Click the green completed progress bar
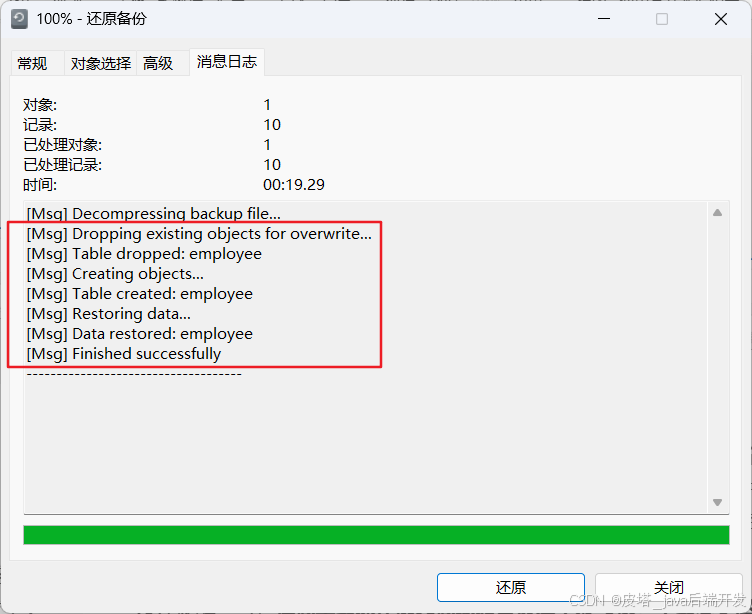 pos(376,535)
